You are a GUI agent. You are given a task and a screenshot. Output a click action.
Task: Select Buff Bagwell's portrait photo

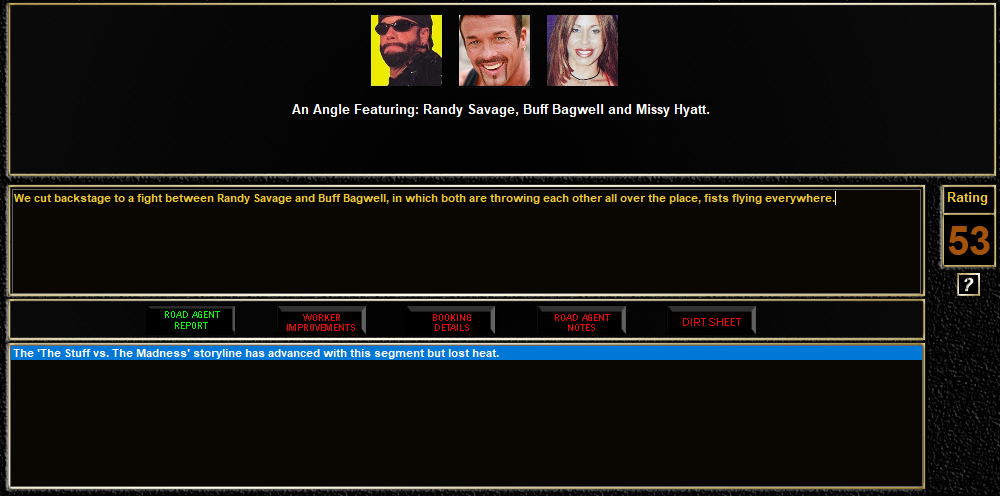494,50
